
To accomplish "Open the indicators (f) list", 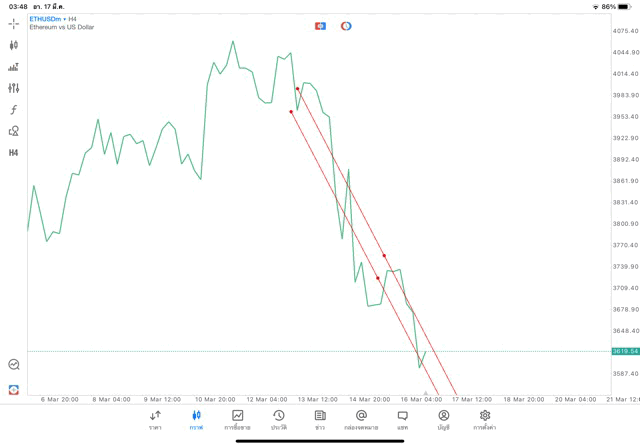I will [13, 110].
